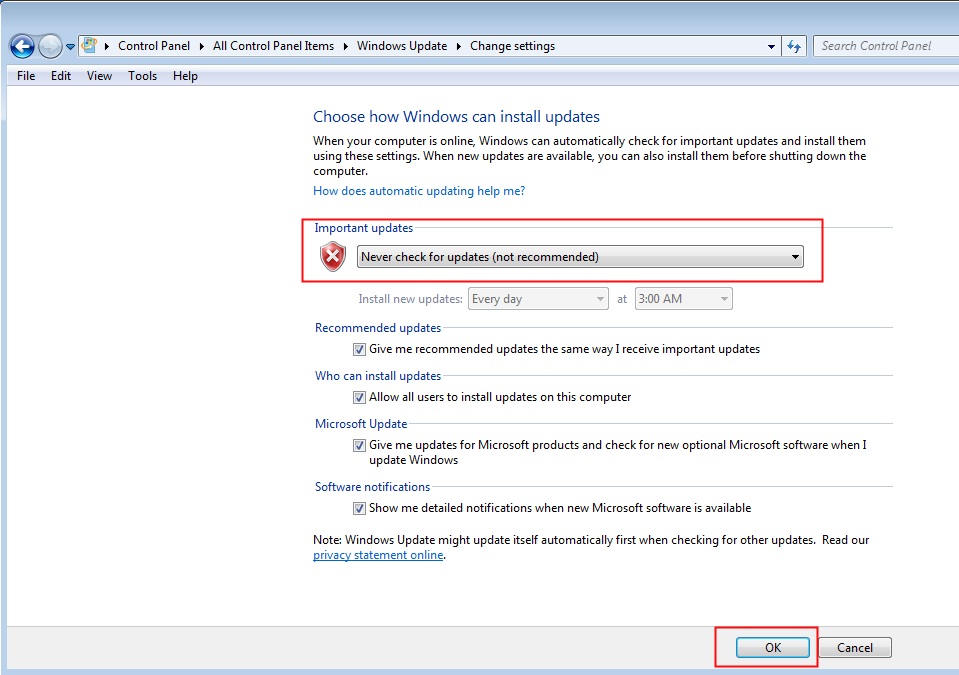Open the 3:00 AM time dropdown
The height and width of the screenshot is (675, 959).
683,299
